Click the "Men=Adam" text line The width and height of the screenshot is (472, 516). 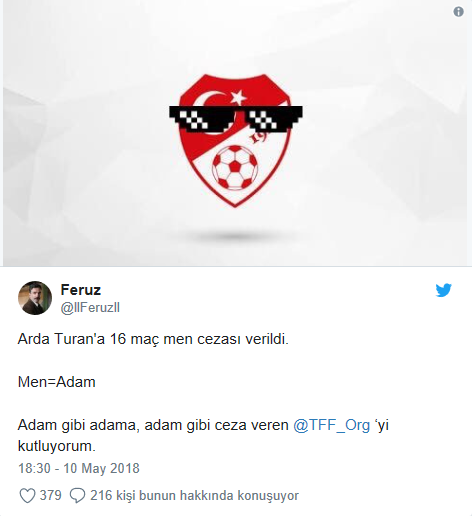tap(57, 382)
